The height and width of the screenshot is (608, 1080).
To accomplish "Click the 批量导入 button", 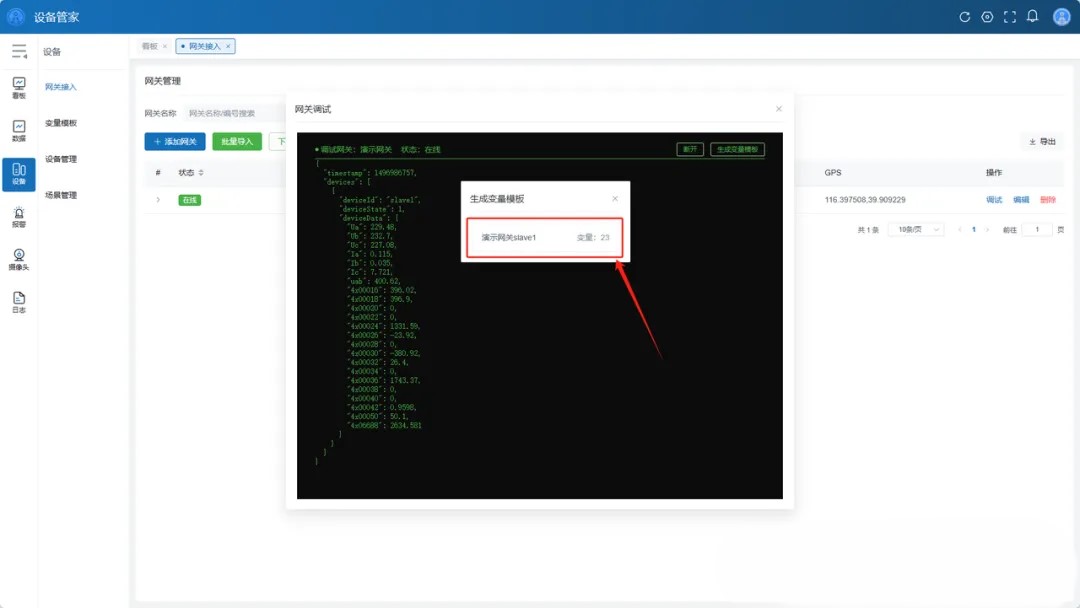I will tap(237, 141).
